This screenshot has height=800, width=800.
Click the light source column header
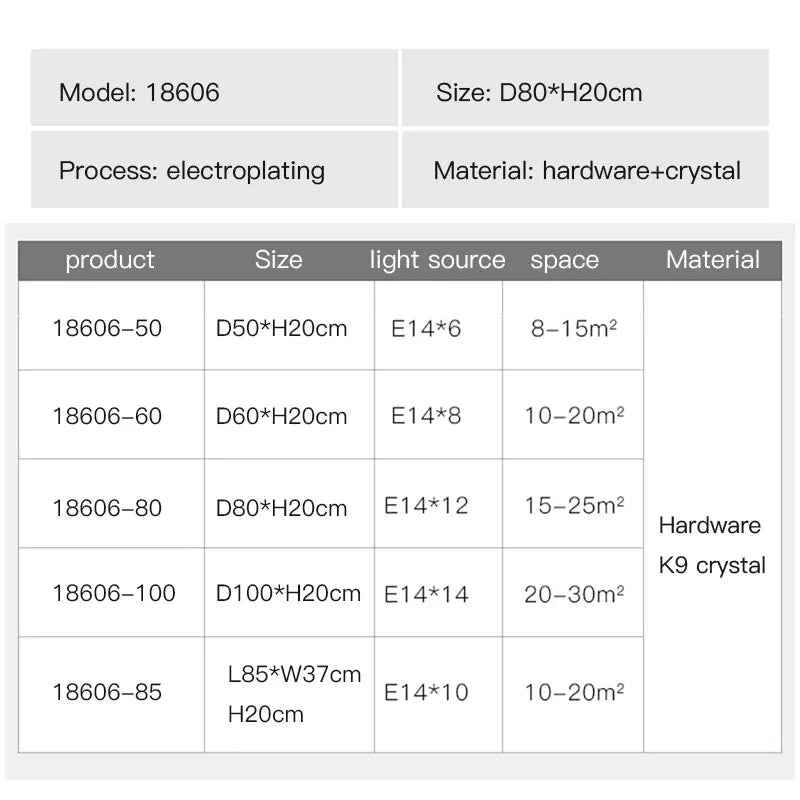(437, 260)
